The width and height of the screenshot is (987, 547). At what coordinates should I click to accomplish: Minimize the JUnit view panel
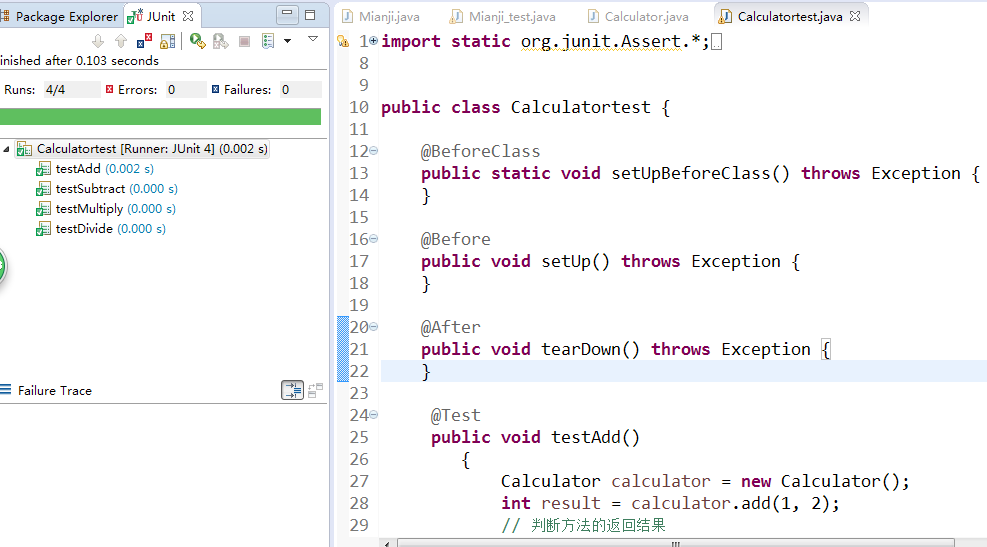tap(287, 14)
